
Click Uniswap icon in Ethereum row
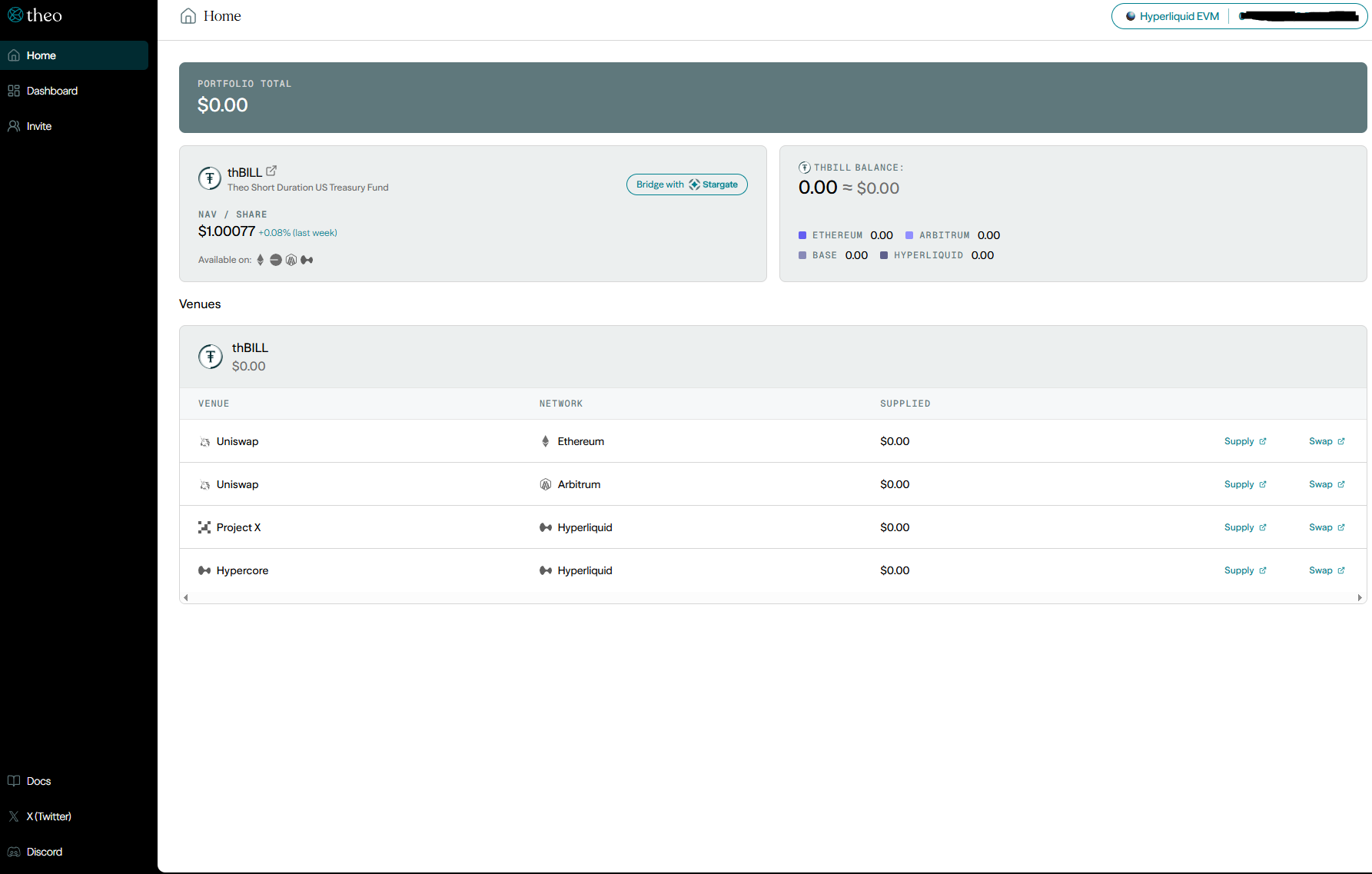(204, 442)
